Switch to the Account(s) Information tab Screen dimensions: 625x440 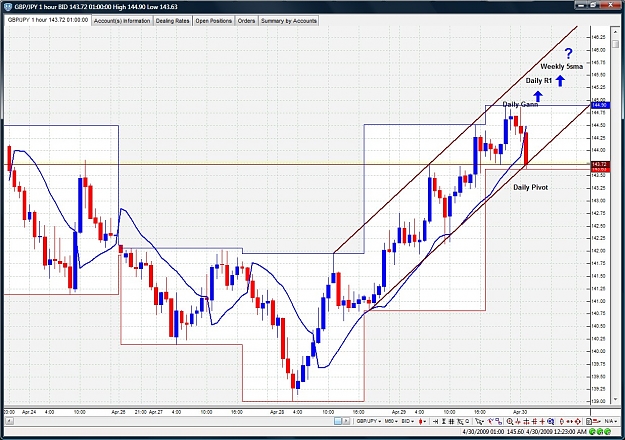(122, 21)
